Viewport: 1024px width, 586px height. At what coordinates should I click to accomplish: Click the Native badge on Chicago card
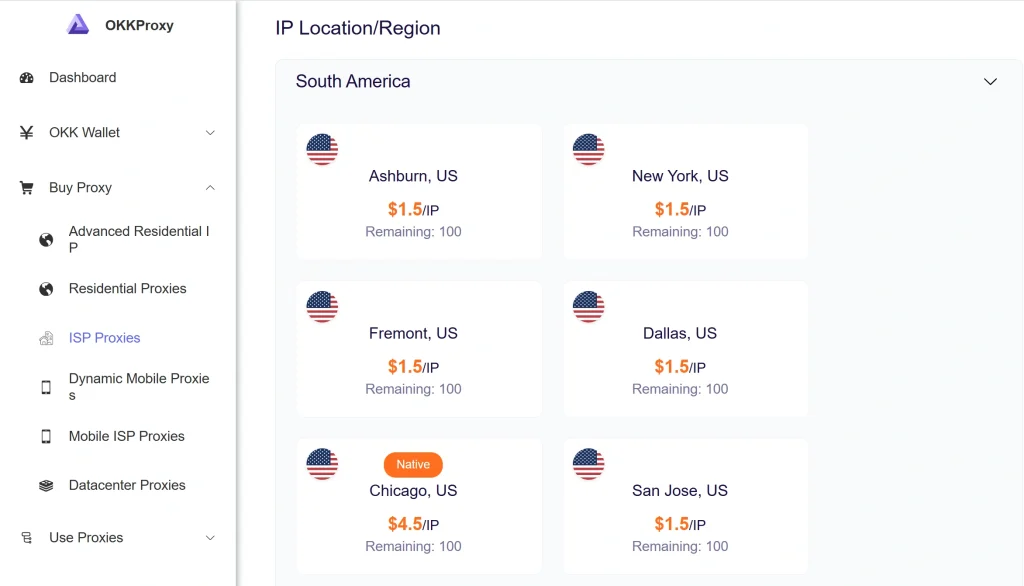(413, 464)
